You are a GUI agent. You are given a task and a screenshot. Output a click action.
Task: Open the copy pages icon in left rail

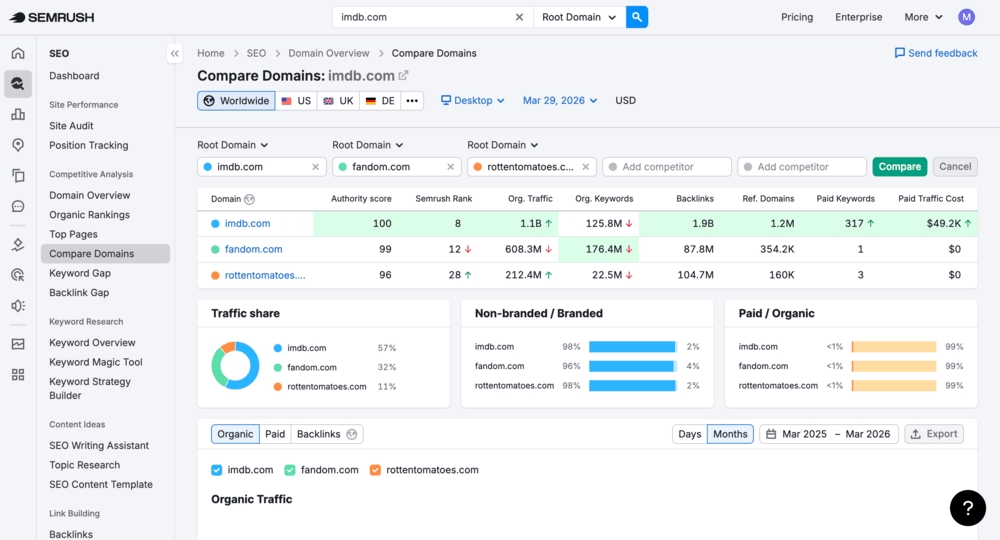[18, 175]
